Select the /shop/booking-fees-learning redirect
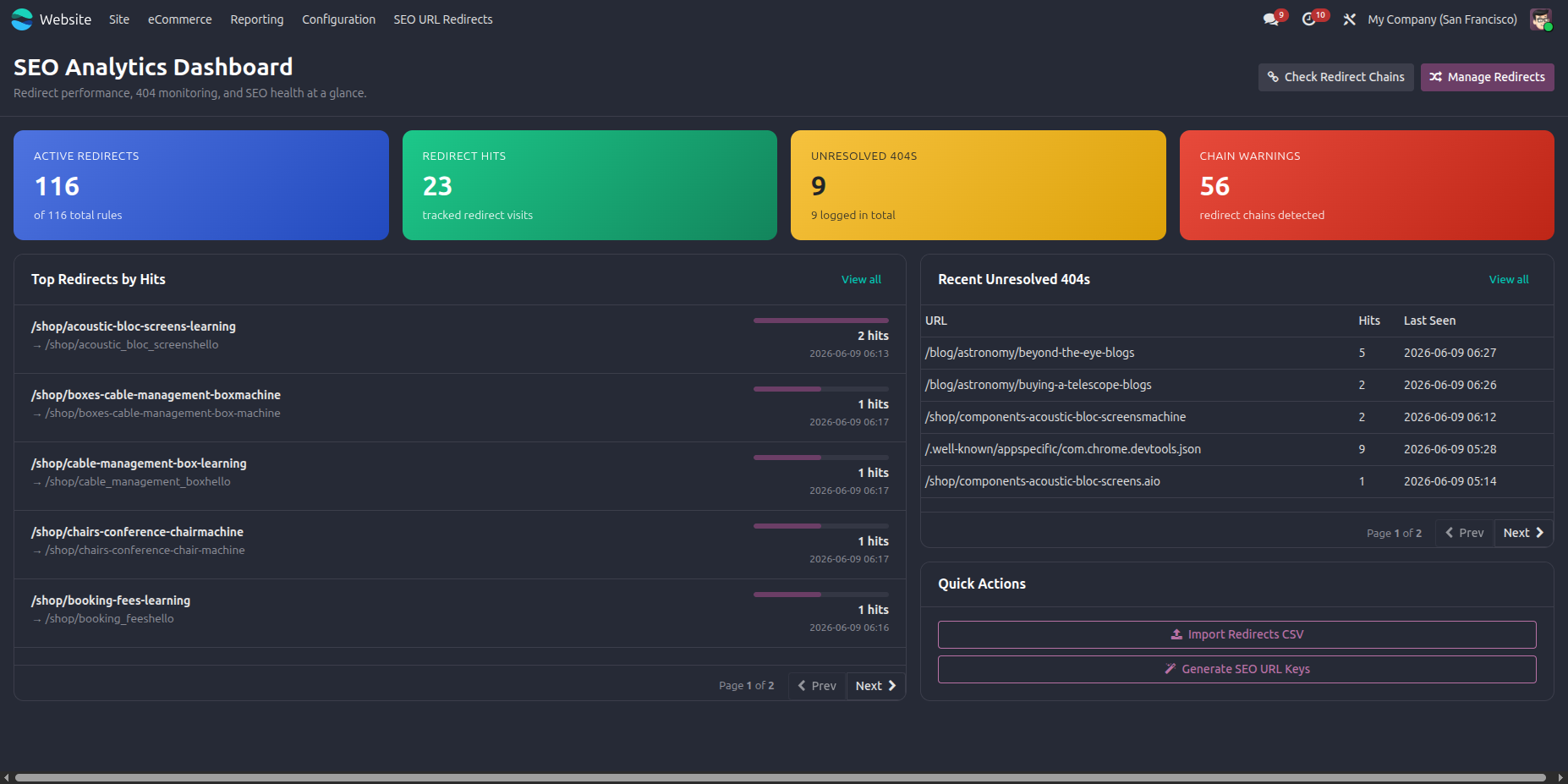This screenshot has width=1568, height=784. coord(111,600)
